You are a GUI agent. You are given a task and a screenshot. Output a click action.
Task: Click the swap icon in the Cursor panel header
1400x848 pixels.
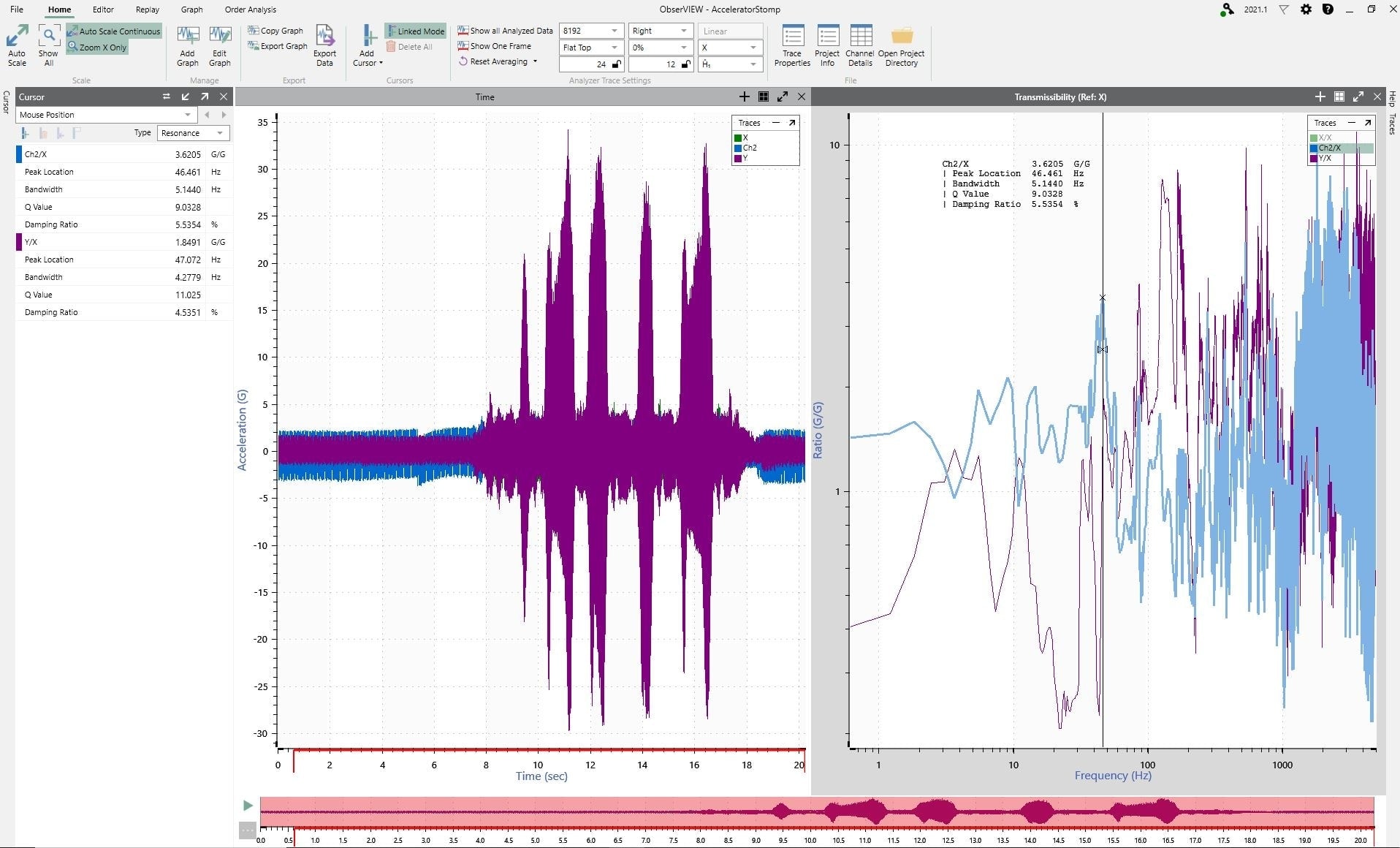166,96
